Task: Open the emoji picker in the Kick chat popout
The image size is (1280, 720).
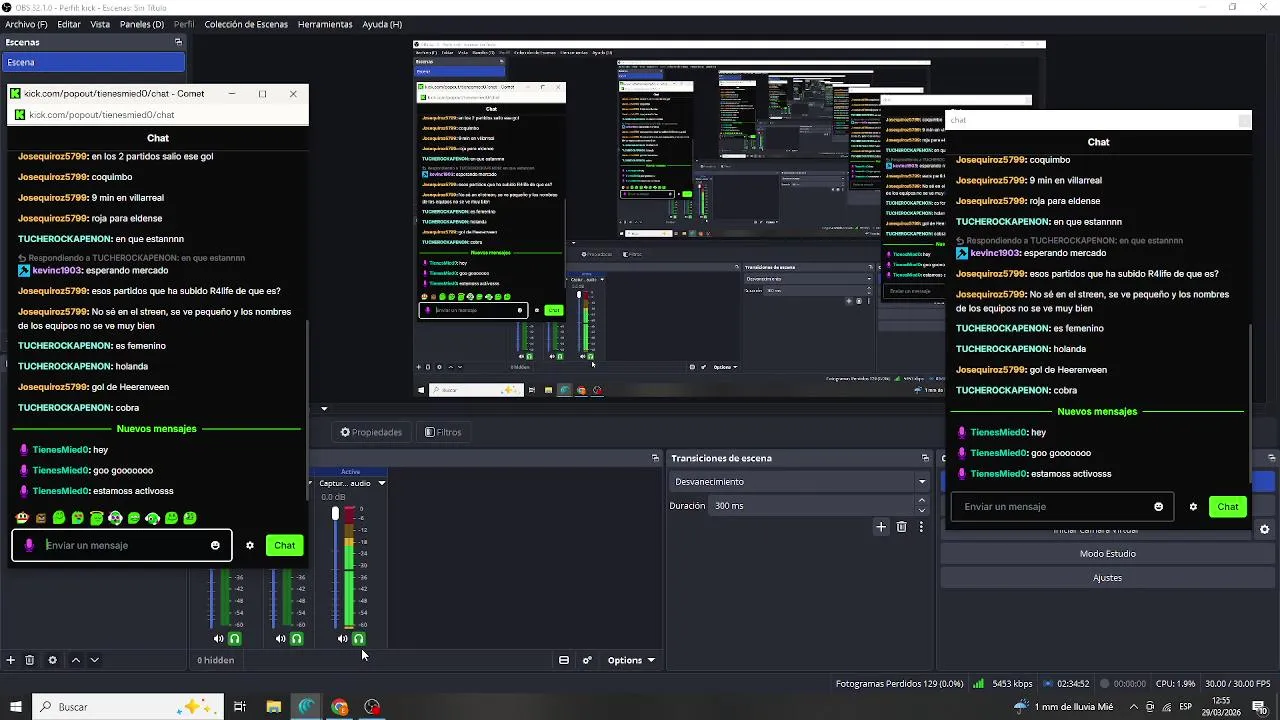Action: tap(215, 545)
